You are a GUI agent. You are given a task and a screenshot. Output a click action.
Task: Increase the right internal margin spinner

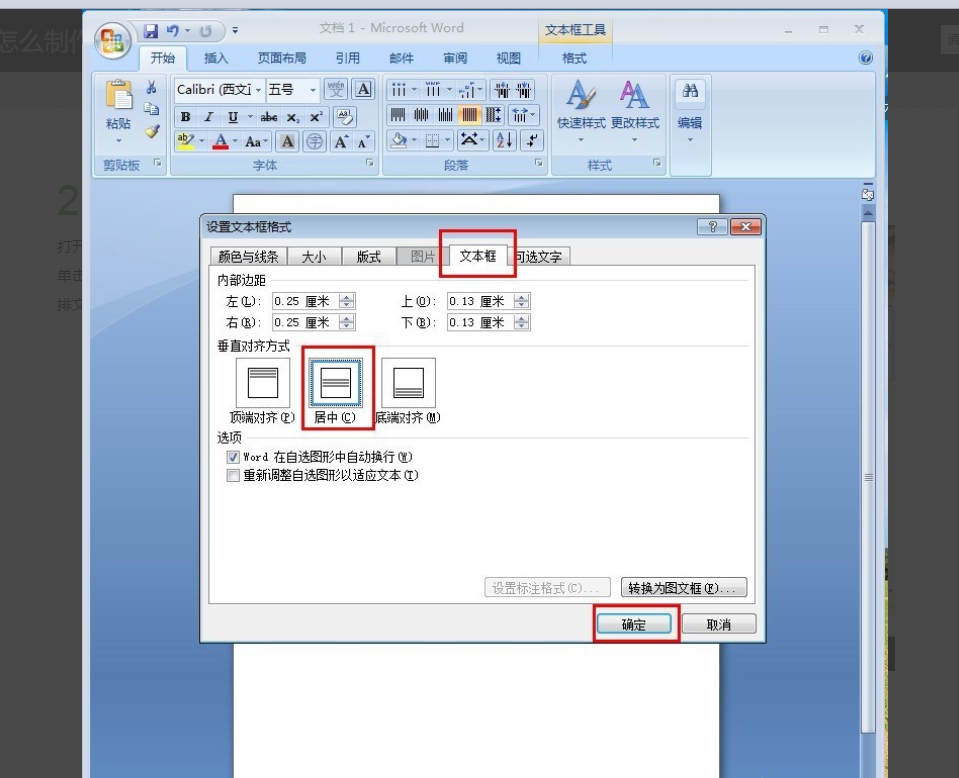(347, 319)
